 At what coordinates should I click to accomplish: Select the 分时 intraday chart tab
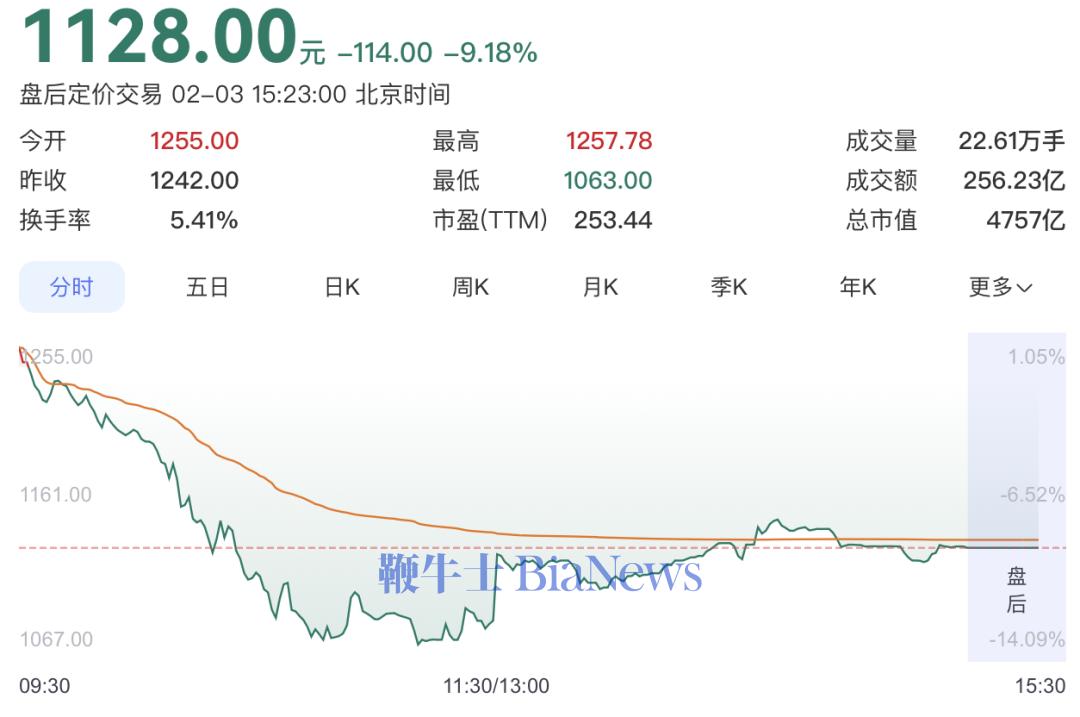pos(72,288)
